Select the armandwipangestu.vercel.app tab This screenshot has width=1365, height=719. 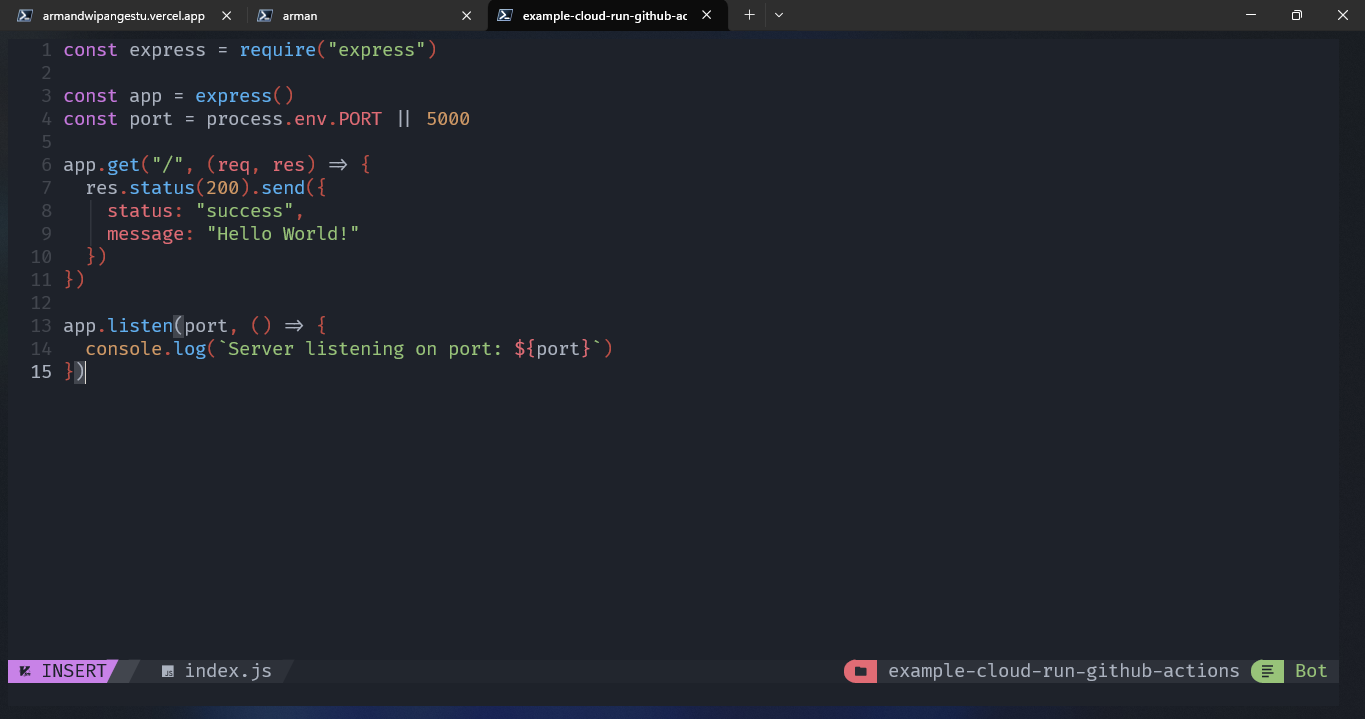point(120,15)
